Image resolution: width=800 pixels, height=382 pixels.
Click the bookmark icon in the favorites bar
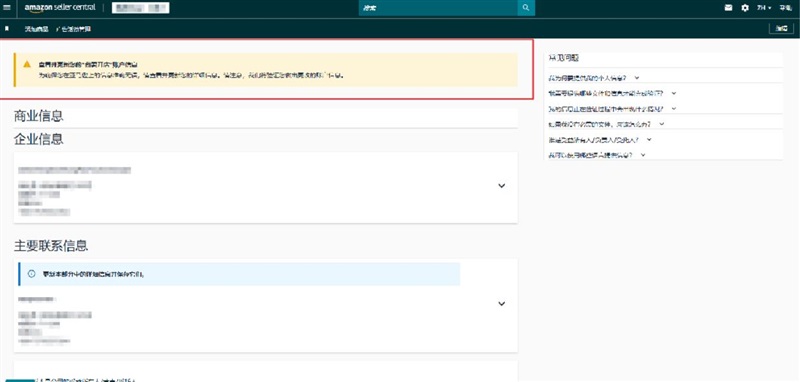(7, 29)
